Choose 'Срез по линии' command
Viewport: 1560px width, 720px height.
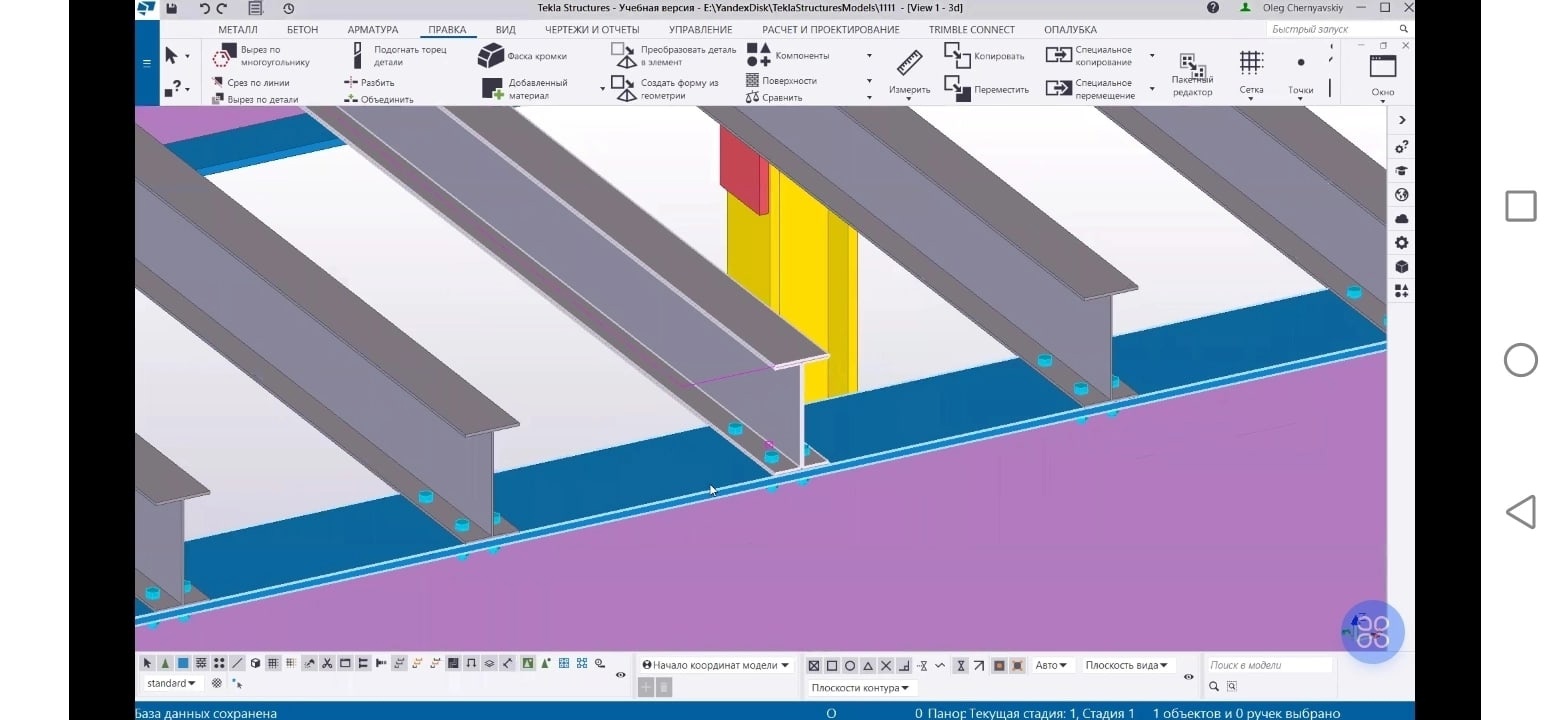click(x=251, y=83)
